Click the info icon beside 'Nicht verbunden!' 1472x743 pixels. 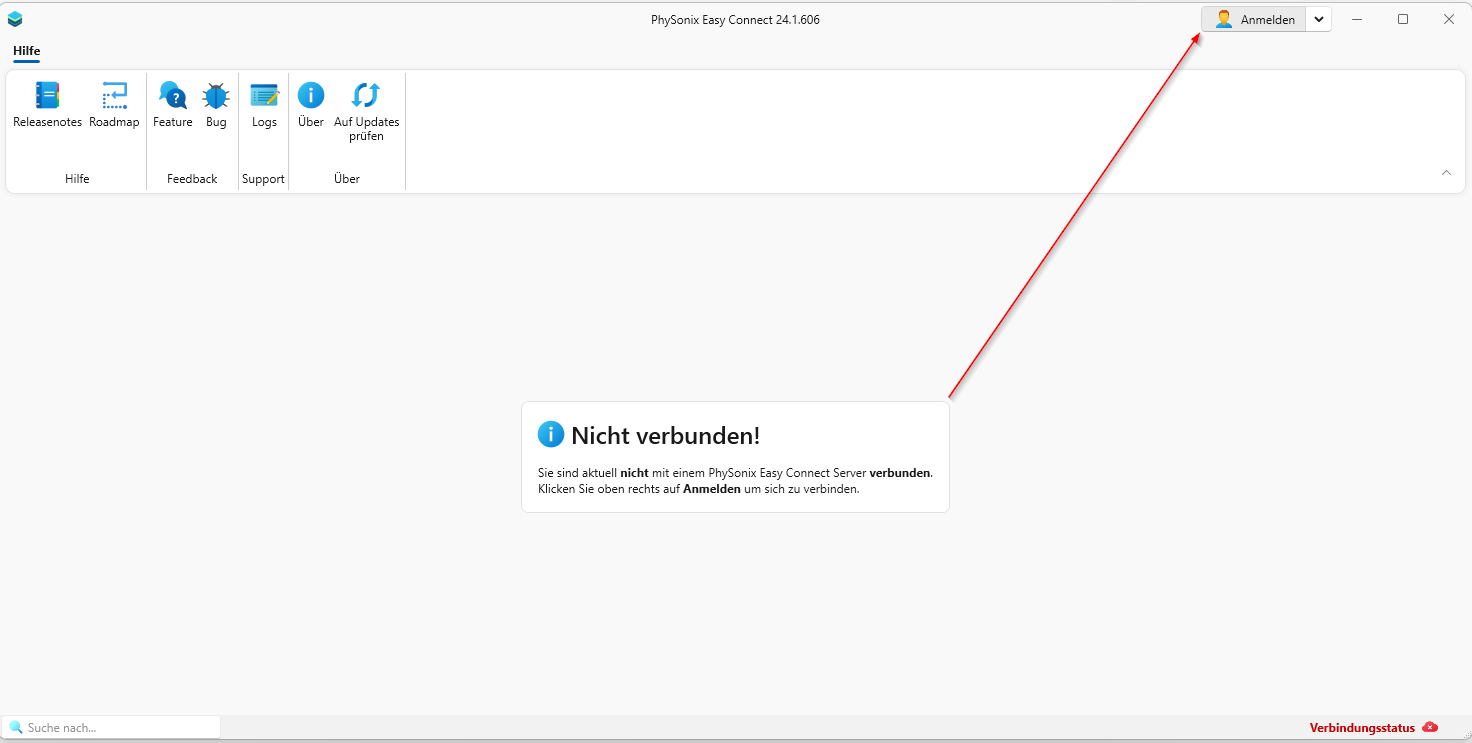click(x=551, y=434)
